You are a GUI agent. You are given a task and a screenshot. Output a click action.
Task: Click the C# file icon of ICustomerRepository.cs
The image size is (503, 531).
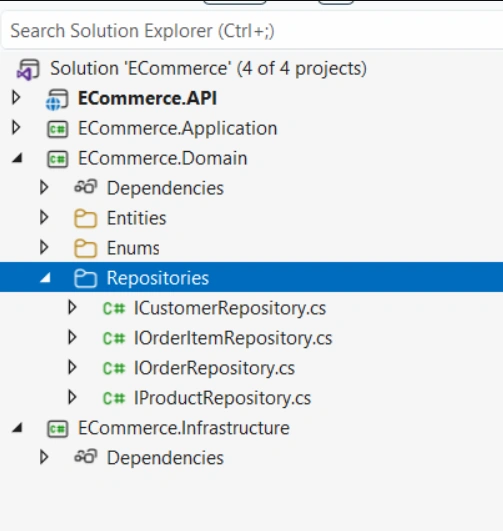click(x=114, y=309)
